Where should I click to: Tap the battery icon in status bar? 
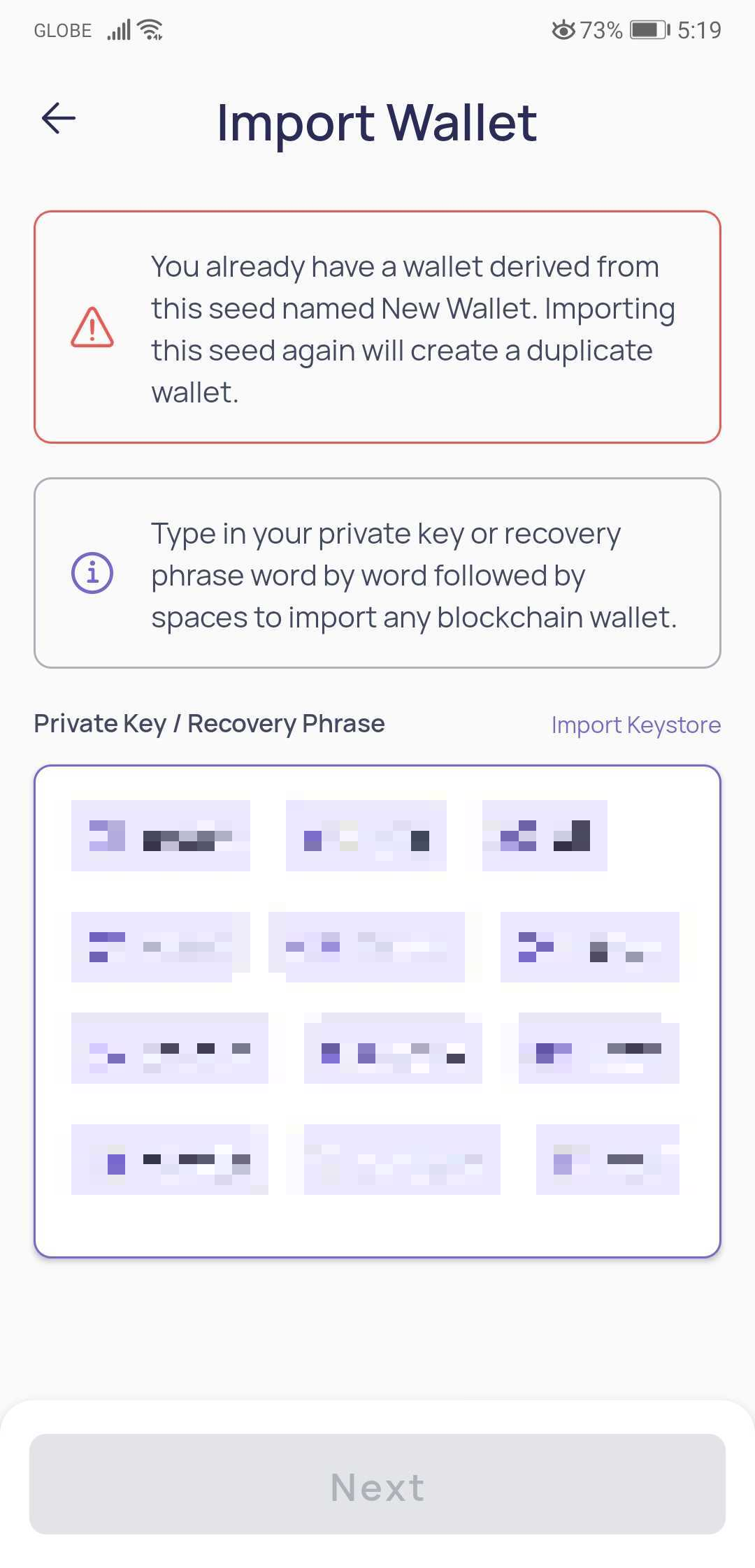(649, 30)
